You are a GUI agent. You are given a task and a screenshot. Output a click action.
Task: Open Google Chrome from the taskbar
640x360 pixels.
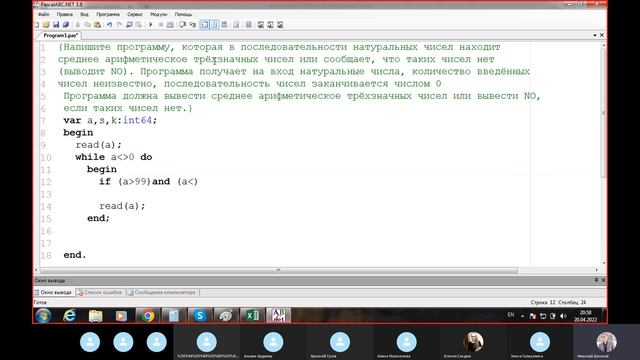tap(148, 316)
